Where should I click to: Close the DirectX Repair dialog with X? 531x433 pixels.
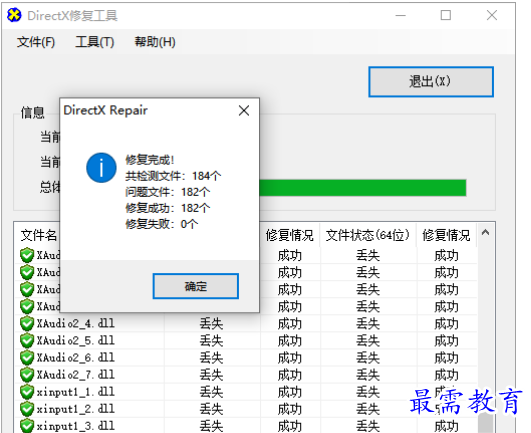tap(244, 110)
